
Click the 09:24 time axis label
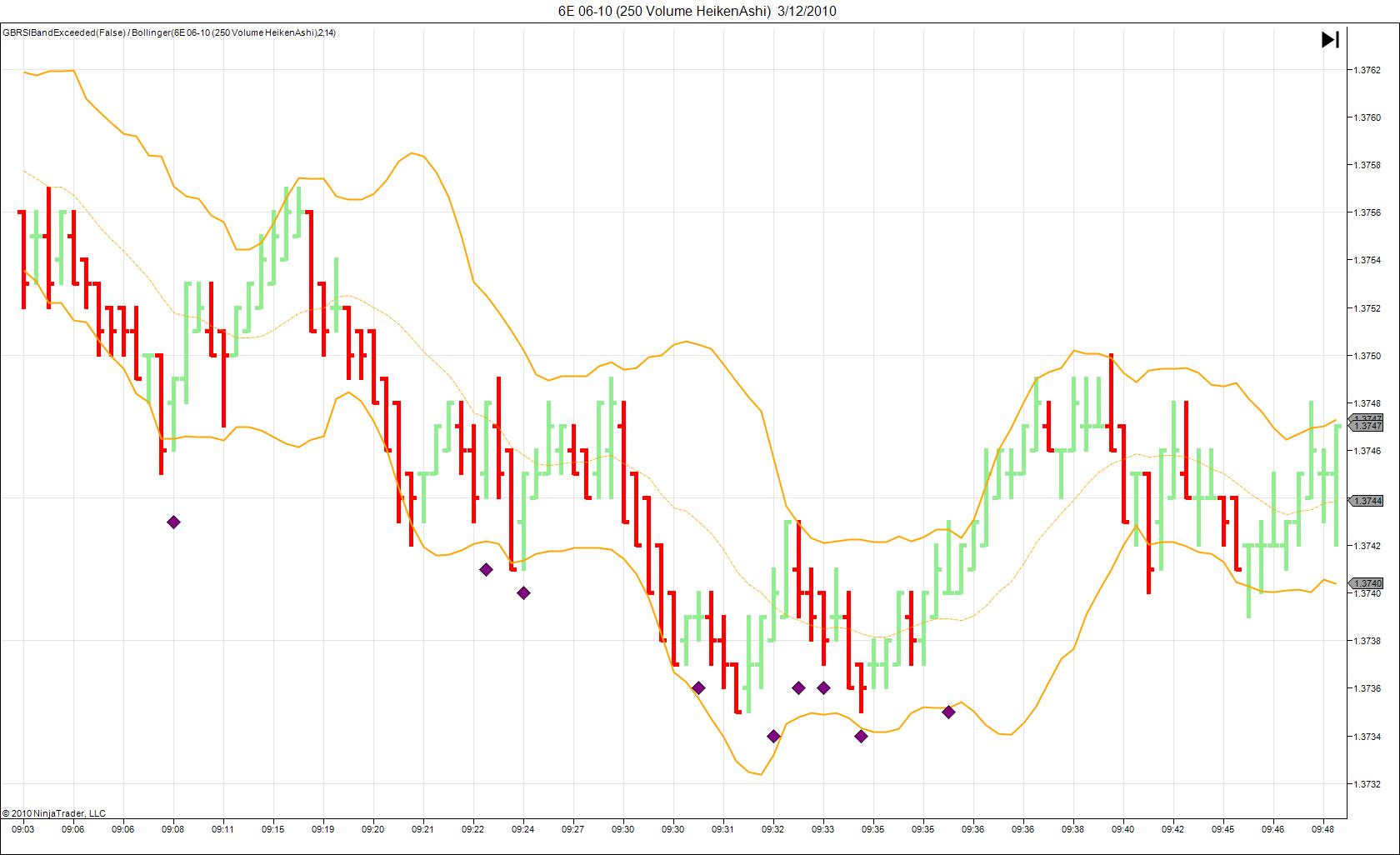click(x=523, y=829)
